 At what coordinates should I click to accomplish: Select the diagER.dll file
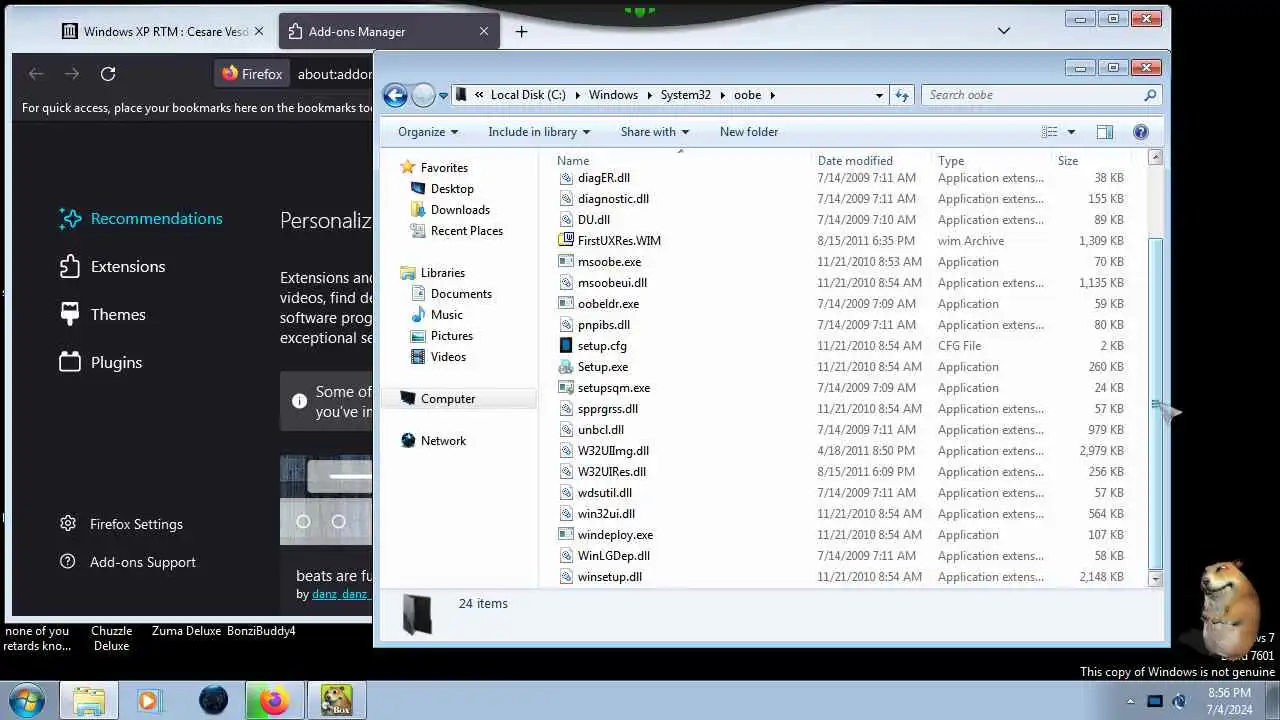(603, 178)
